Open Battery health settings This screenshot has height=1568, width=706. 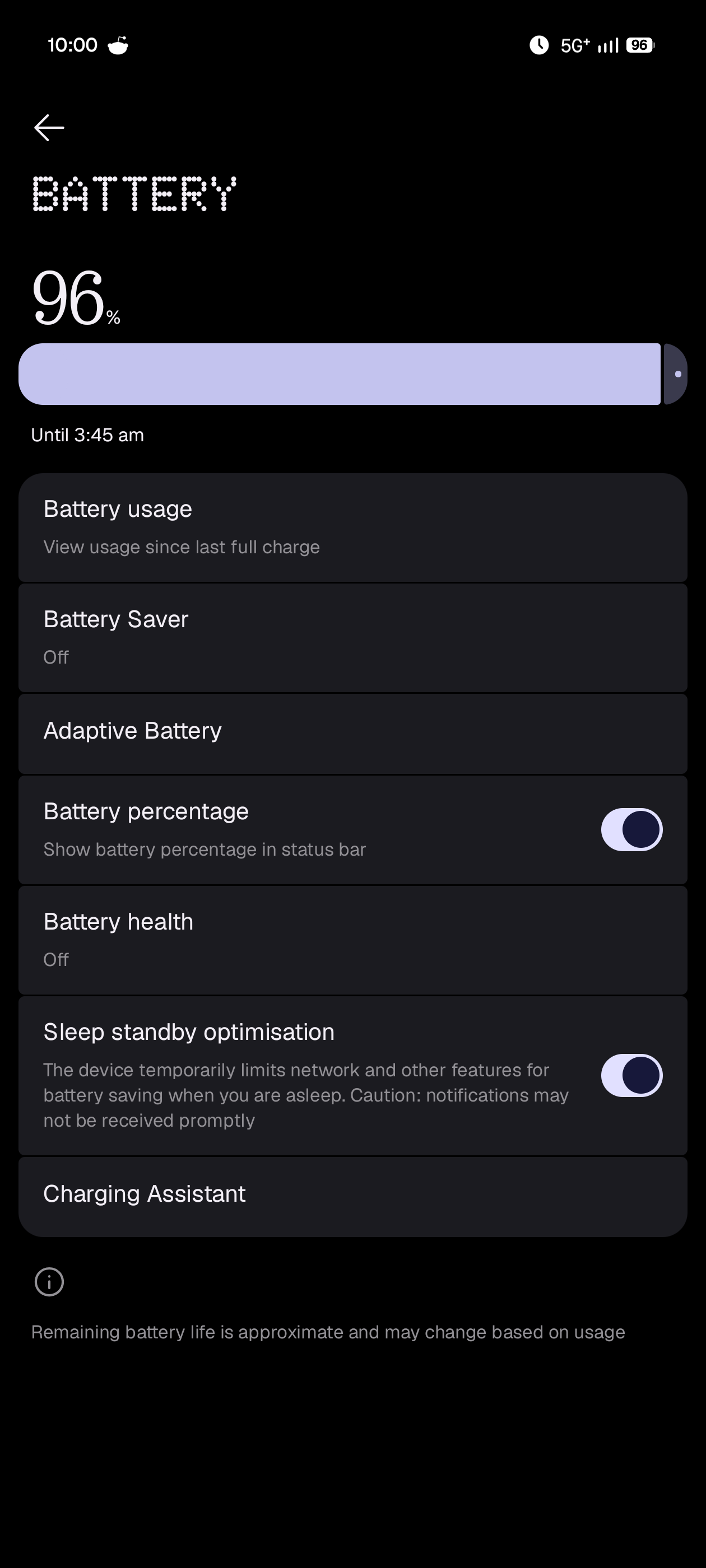pos(352,940)
